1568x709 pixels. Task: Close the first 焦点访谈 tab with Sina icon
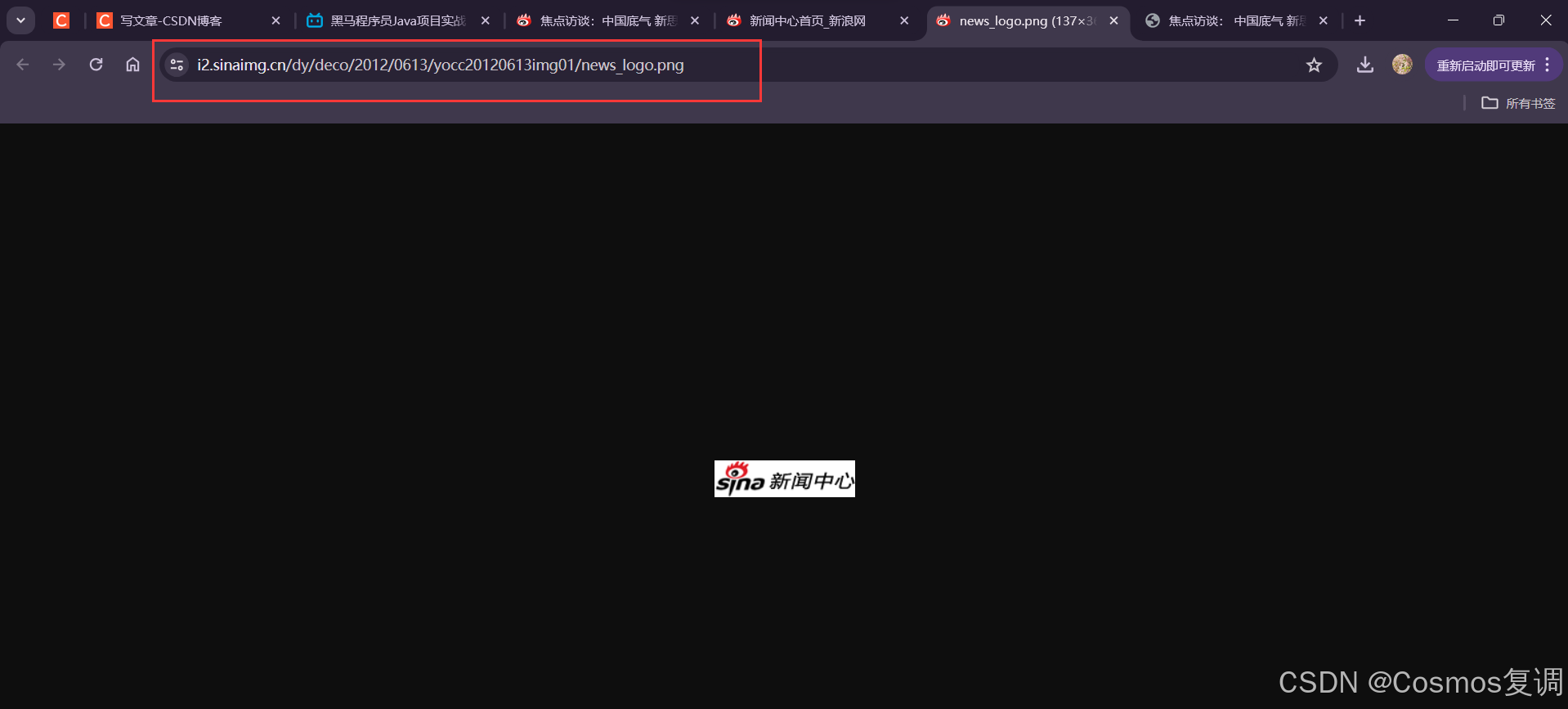click(695, 20)
